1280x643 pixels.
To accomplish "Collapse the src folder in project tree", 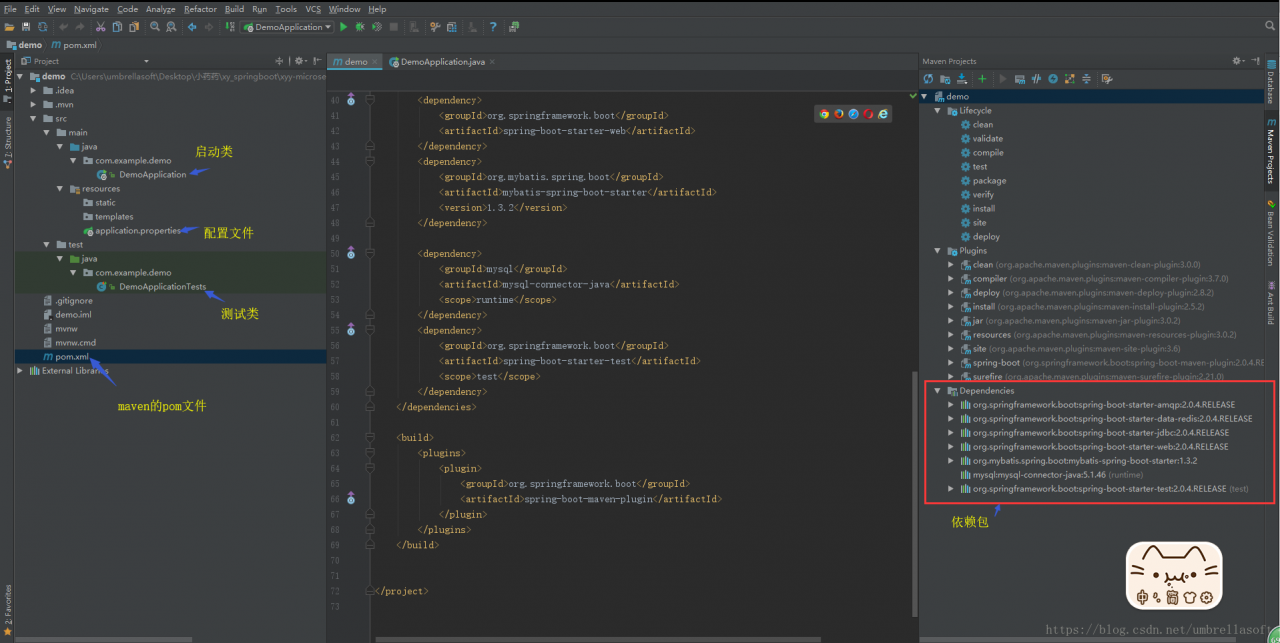I will pyautogui.click(x=33, y=118).
